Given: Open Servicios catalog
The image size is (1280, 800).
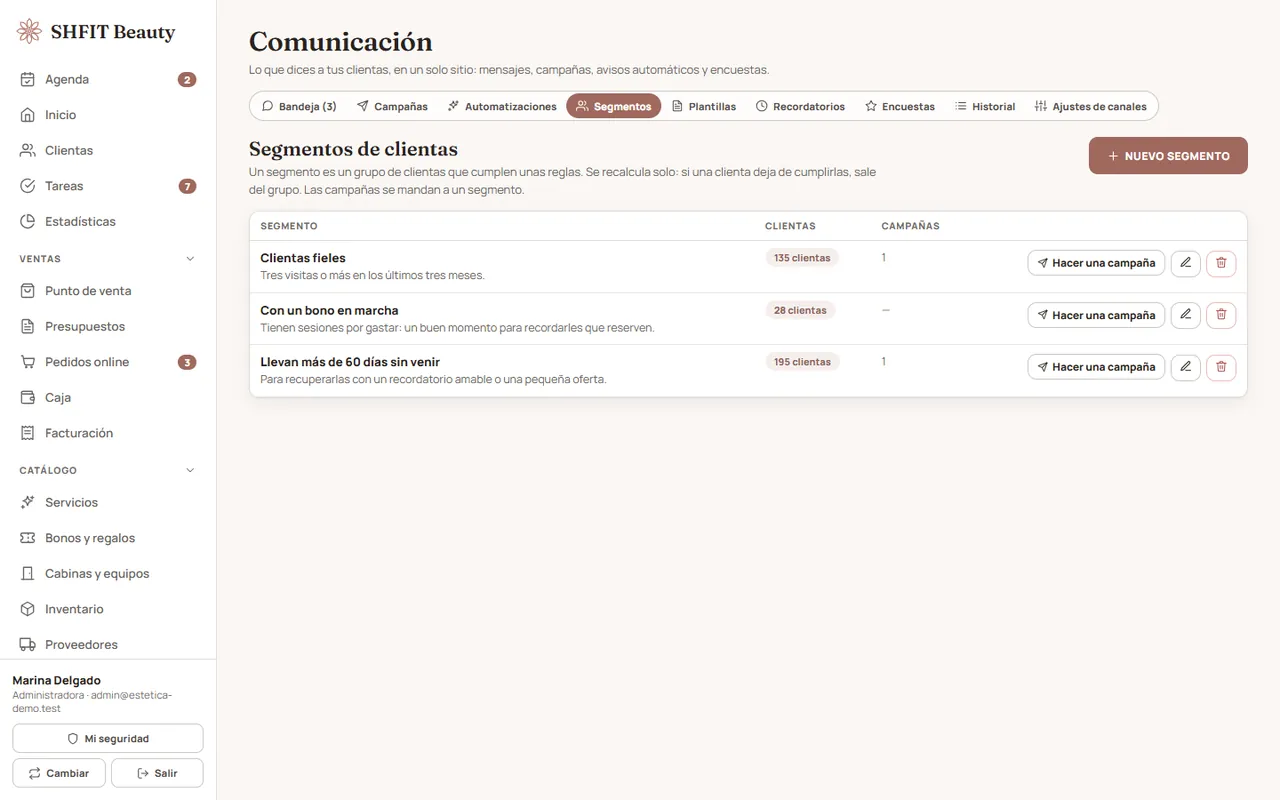Looking at the screenshot, I should coord(108,503).
